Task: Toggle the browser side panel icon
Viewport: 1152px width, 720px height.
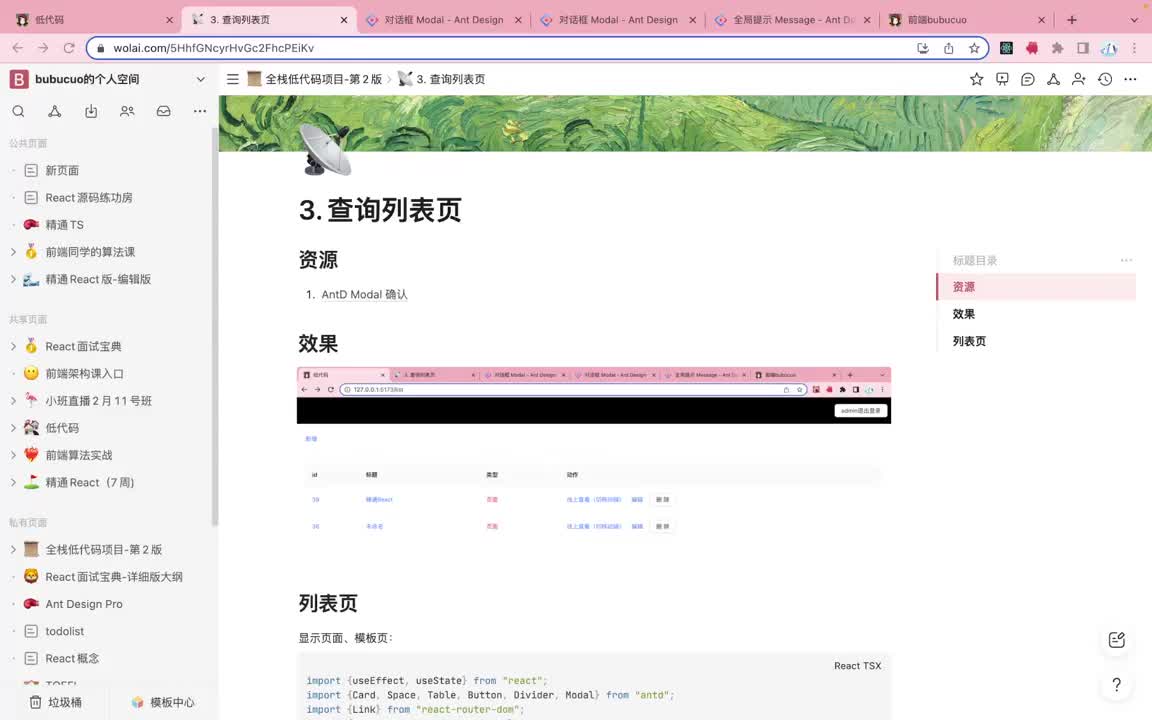Action: tap(1083, 48)
